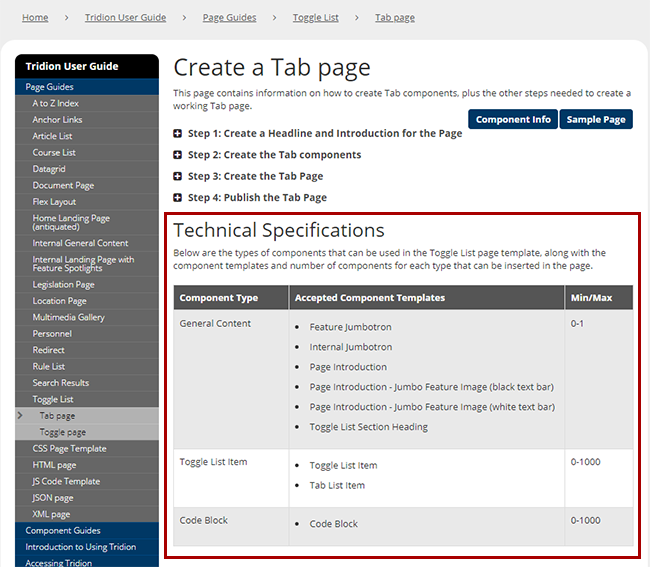Expand Step 4: Publish the Tab Page
The width and height of the screenshot is (650, 567).
[257, 198]
